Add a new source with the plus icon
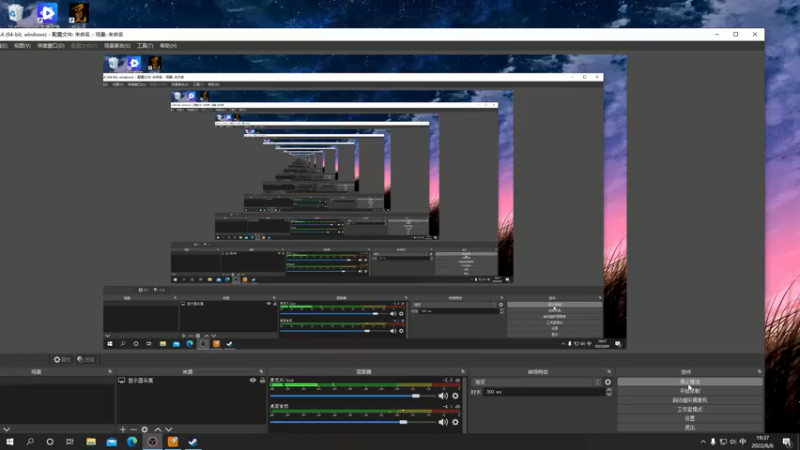Screen dimensions: 800x450 pos(122,430)
